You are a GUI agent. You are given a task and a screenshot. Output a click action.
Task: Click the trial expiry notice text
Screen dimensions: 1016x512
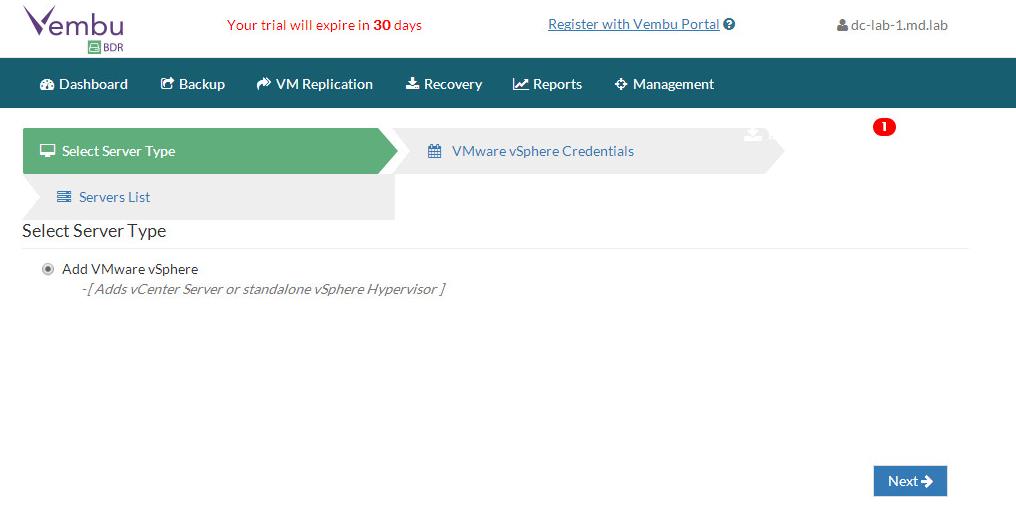click(324, 25)
